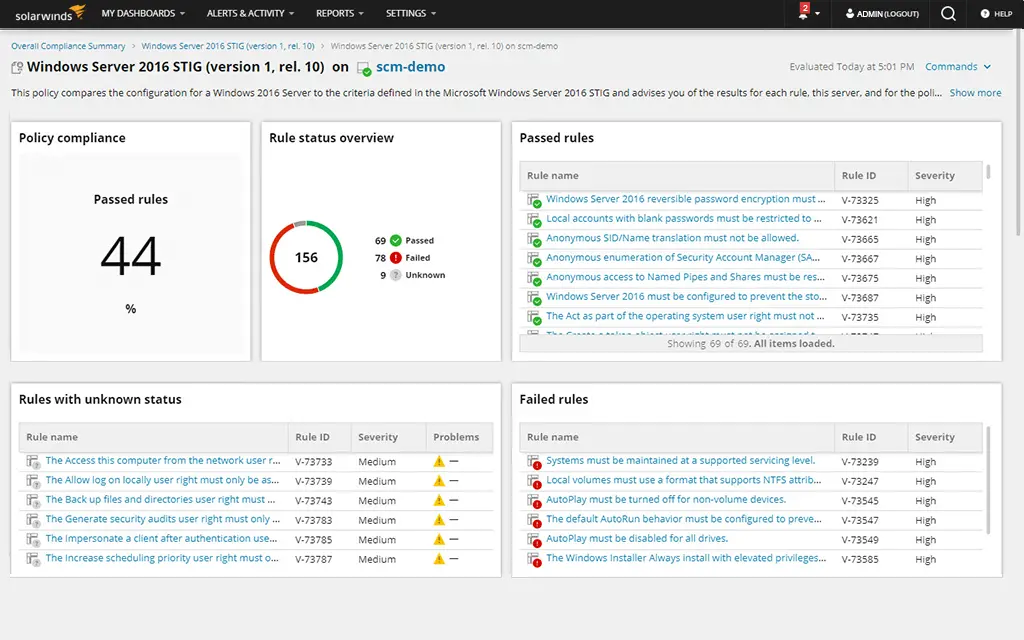Click the policy icon beside the page title
The width and height of the screenshot is (1024, 640).
(x=17, y=67)
